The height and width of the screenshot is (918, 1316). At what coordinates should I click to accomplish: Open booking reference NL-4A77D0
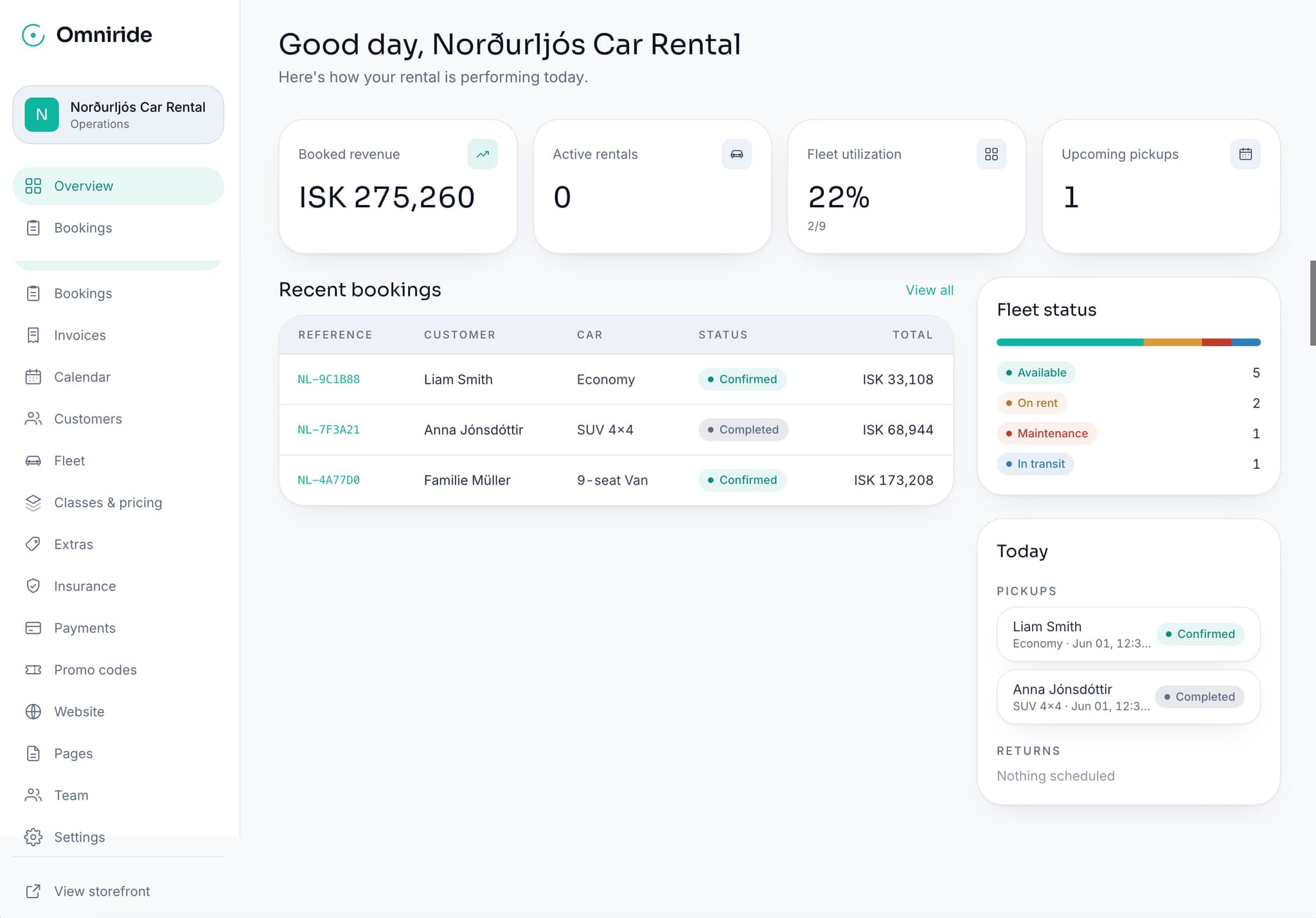coord(328,480)
